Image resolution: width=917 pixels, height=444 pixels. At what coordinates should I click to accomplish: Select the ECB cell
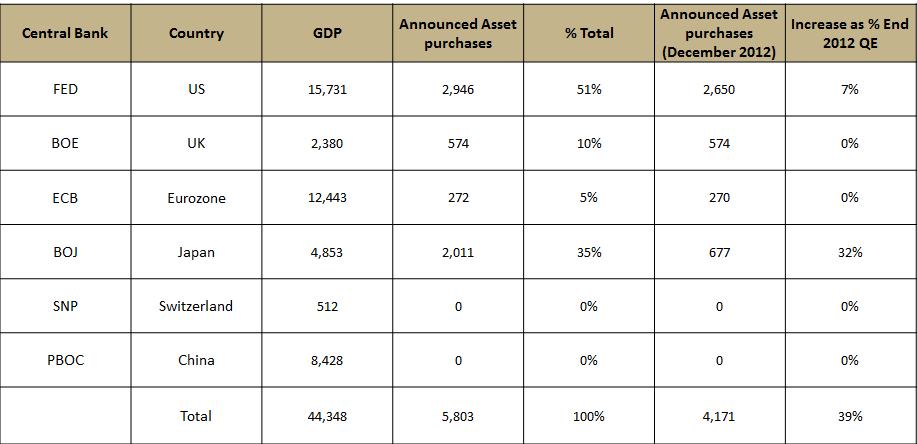(66, 198)
